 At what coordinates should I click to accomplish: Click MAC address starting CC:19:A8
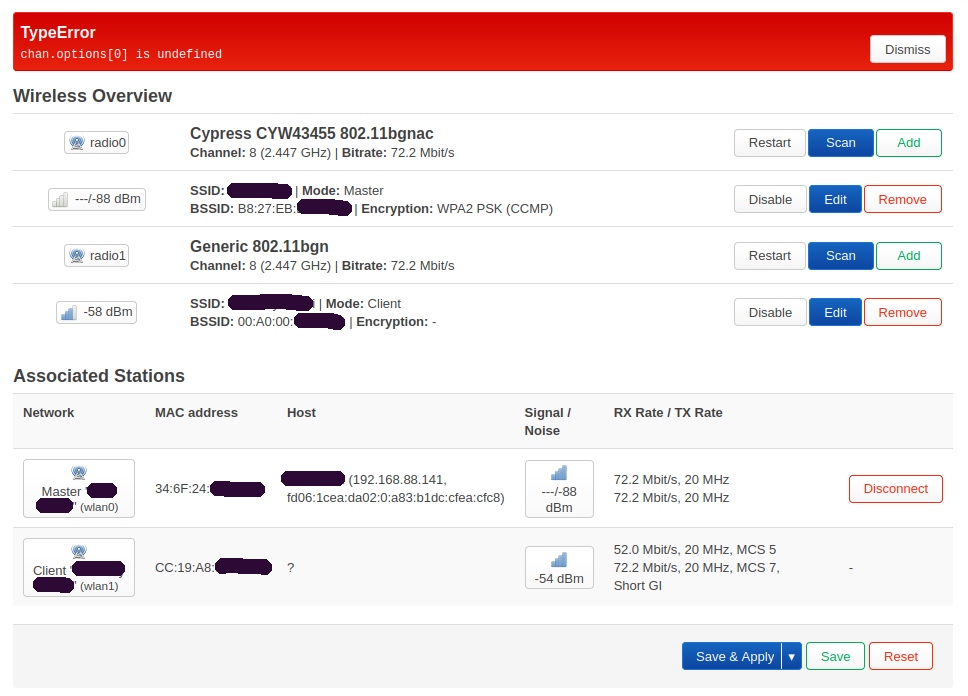click(213, 567)
